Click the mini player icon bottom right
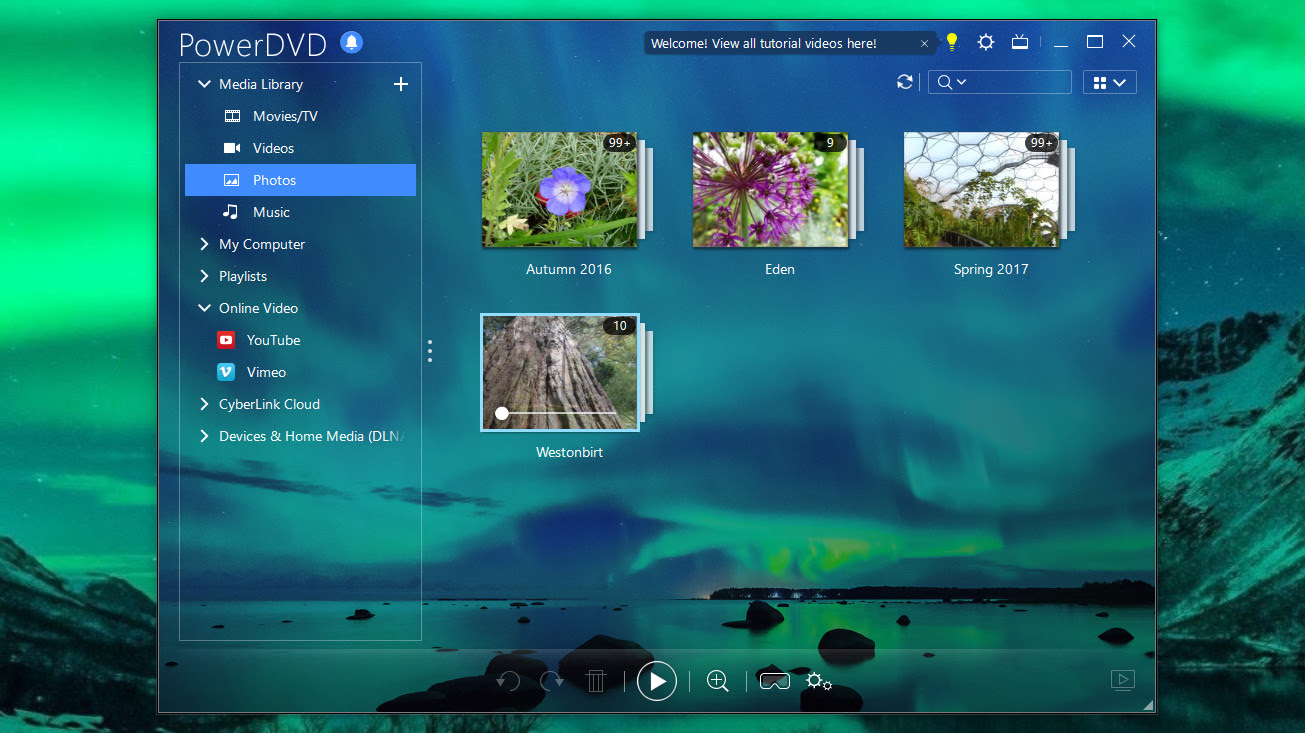Viewport: 1305px width, 733px height. click(x=1123, y=680)
